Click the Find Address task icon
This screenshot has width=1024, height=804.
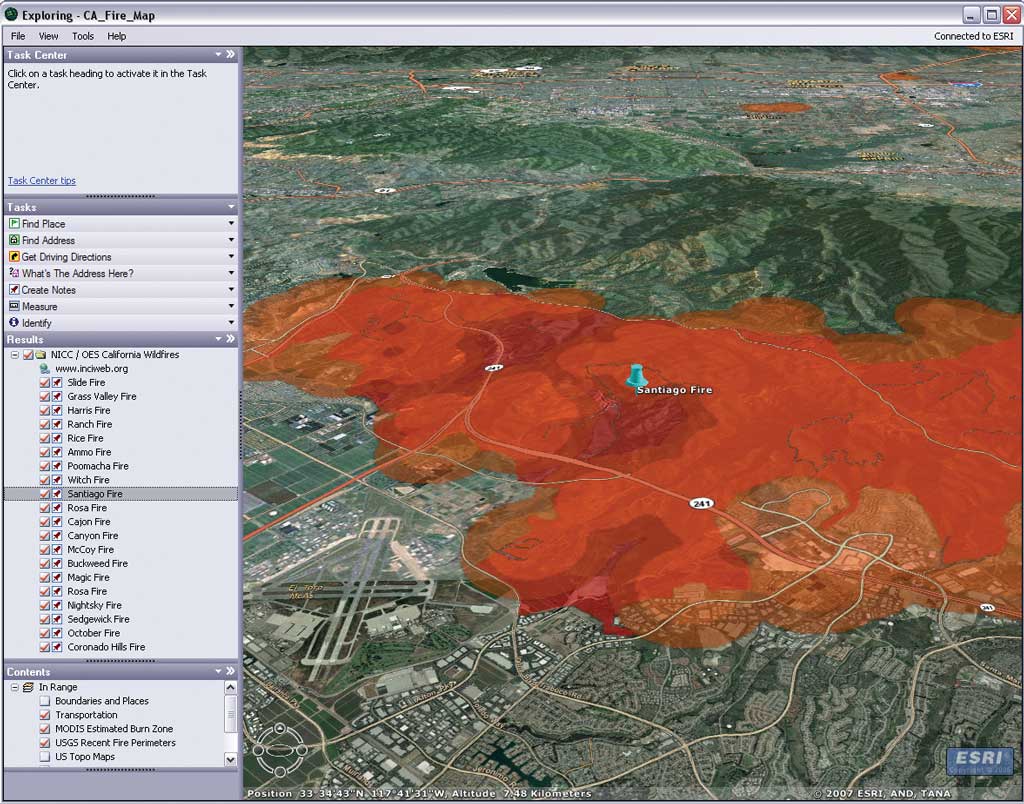(x=14, y=240)
